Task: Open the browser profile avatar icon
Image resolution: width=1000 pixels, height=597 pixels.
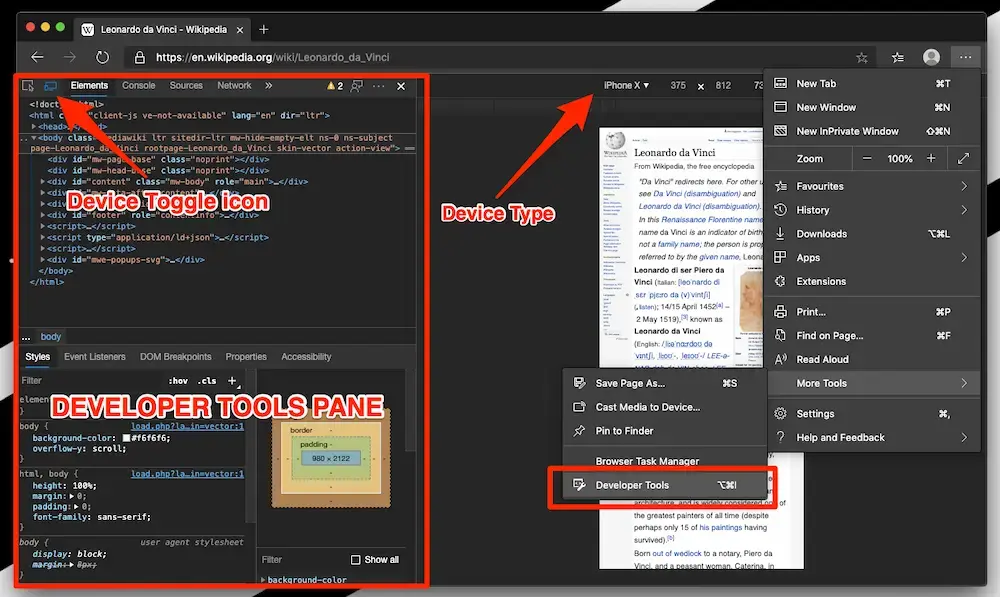Action: coord(931,58)
